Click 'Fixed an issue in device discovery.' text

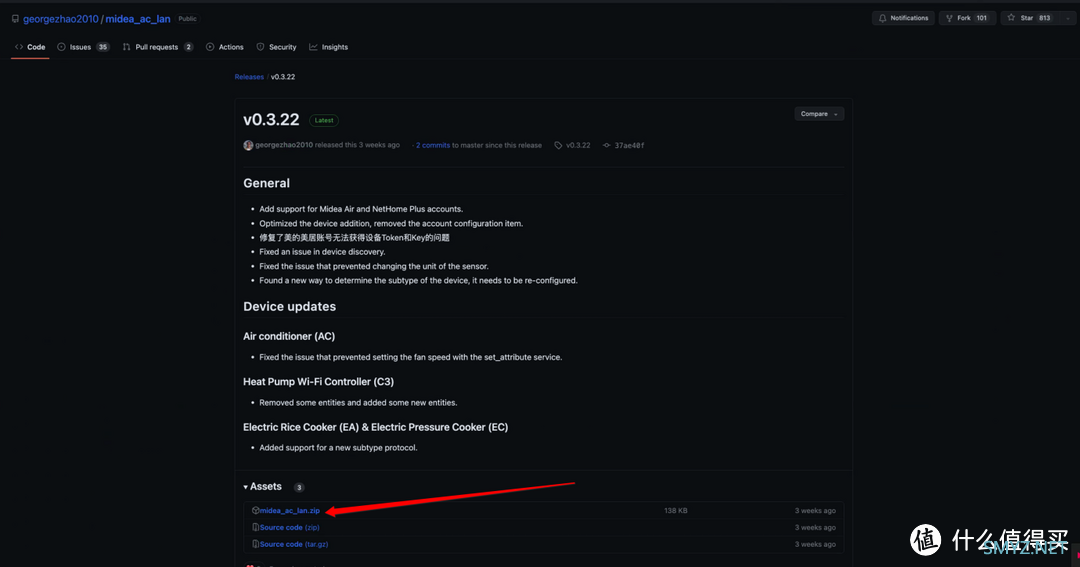click(x=322, y=252)
